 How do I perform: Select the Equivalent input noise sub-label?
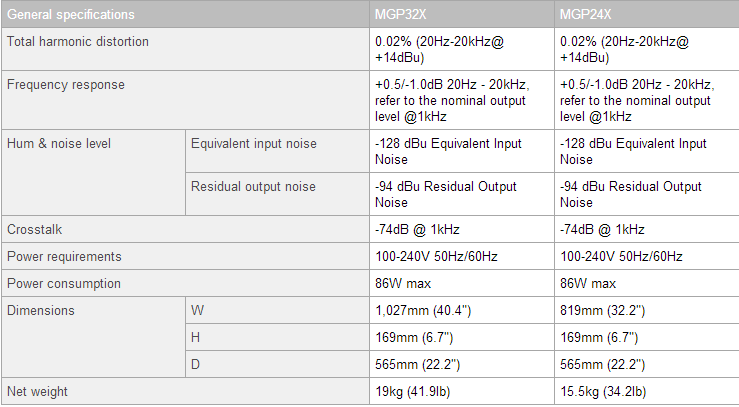pyautogui.click(x=254, y=143)
